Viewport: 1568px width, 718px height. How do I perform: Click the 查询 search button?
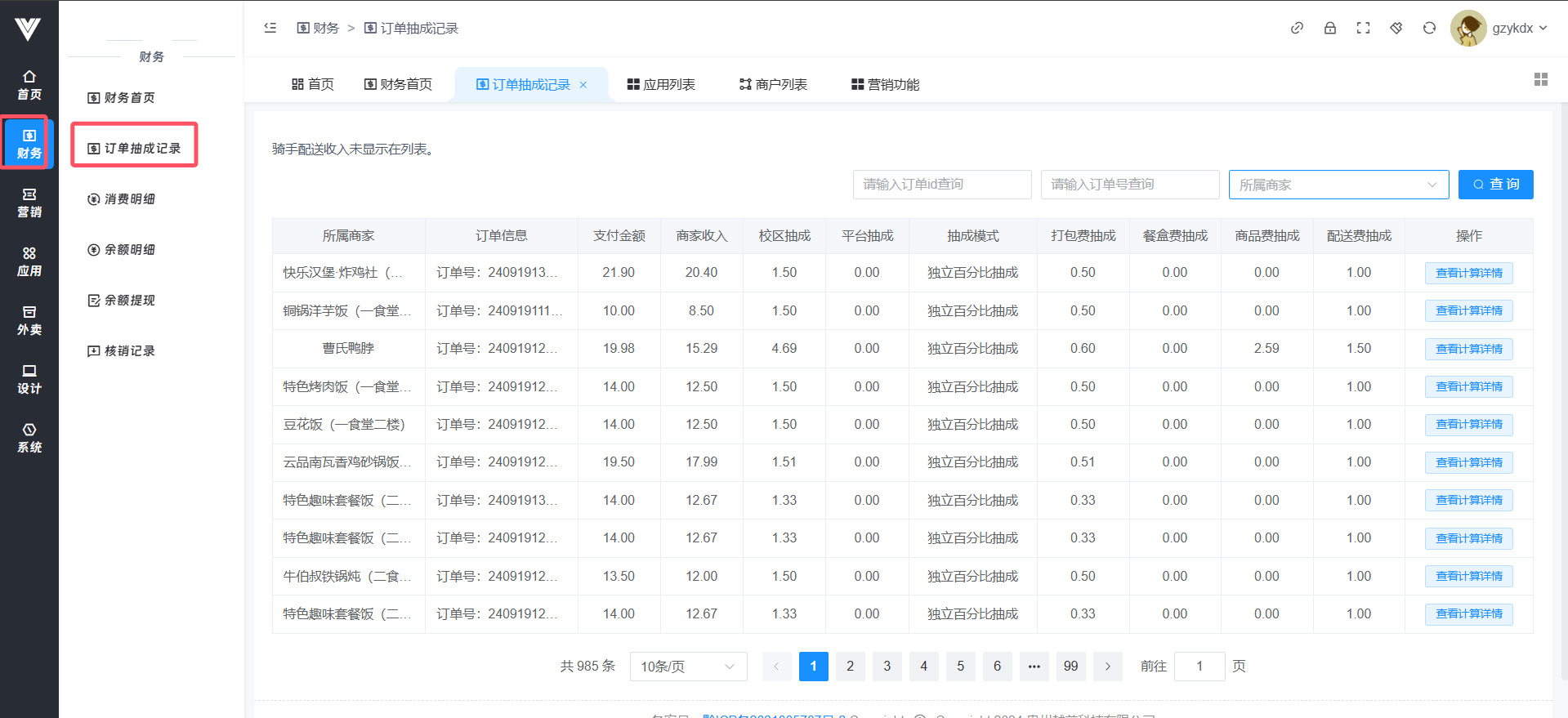tap(1495, 185)
